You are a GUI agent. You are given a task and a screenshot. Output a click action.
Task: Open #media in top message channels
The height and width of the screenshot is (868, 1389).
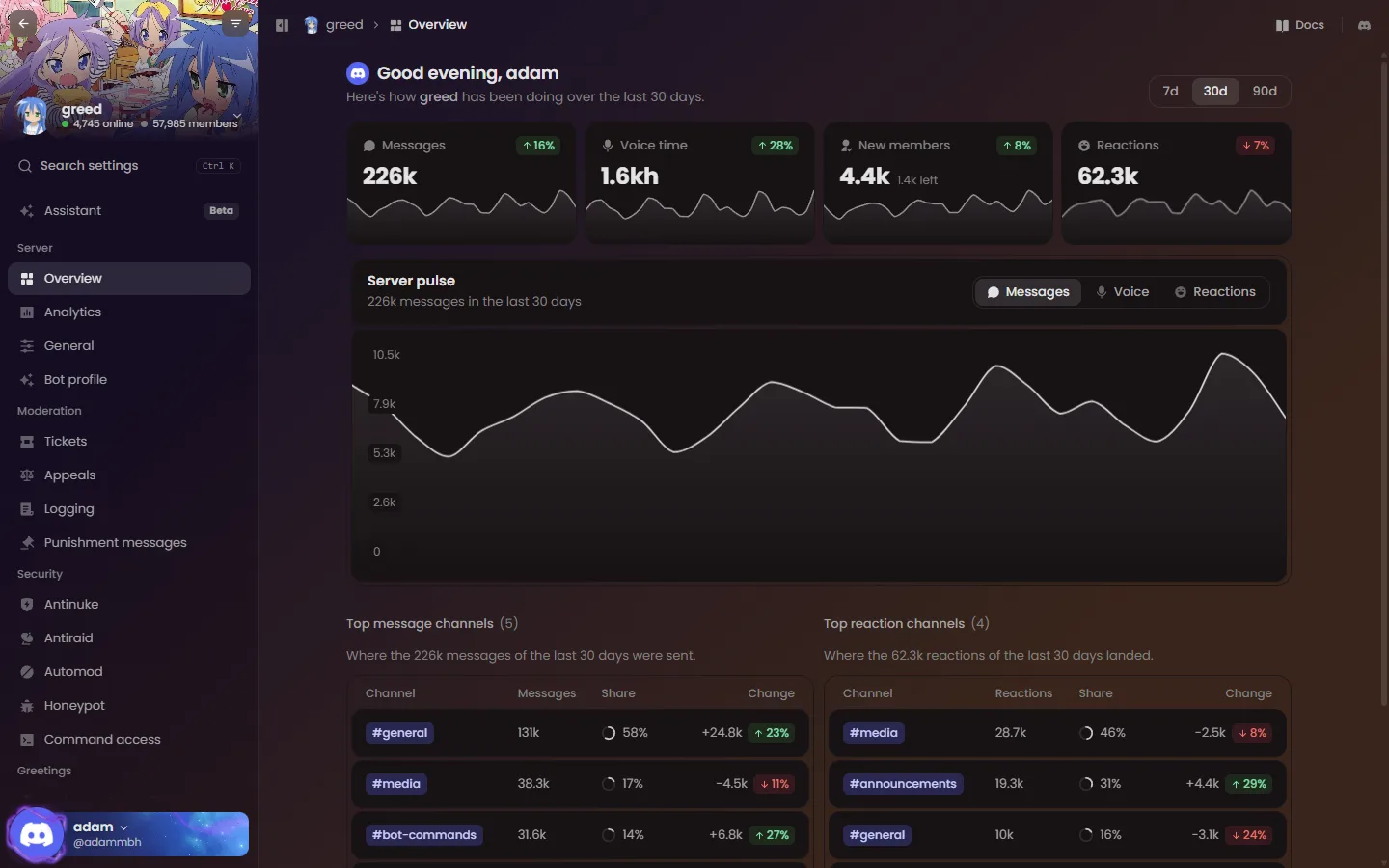click(396, 784)
